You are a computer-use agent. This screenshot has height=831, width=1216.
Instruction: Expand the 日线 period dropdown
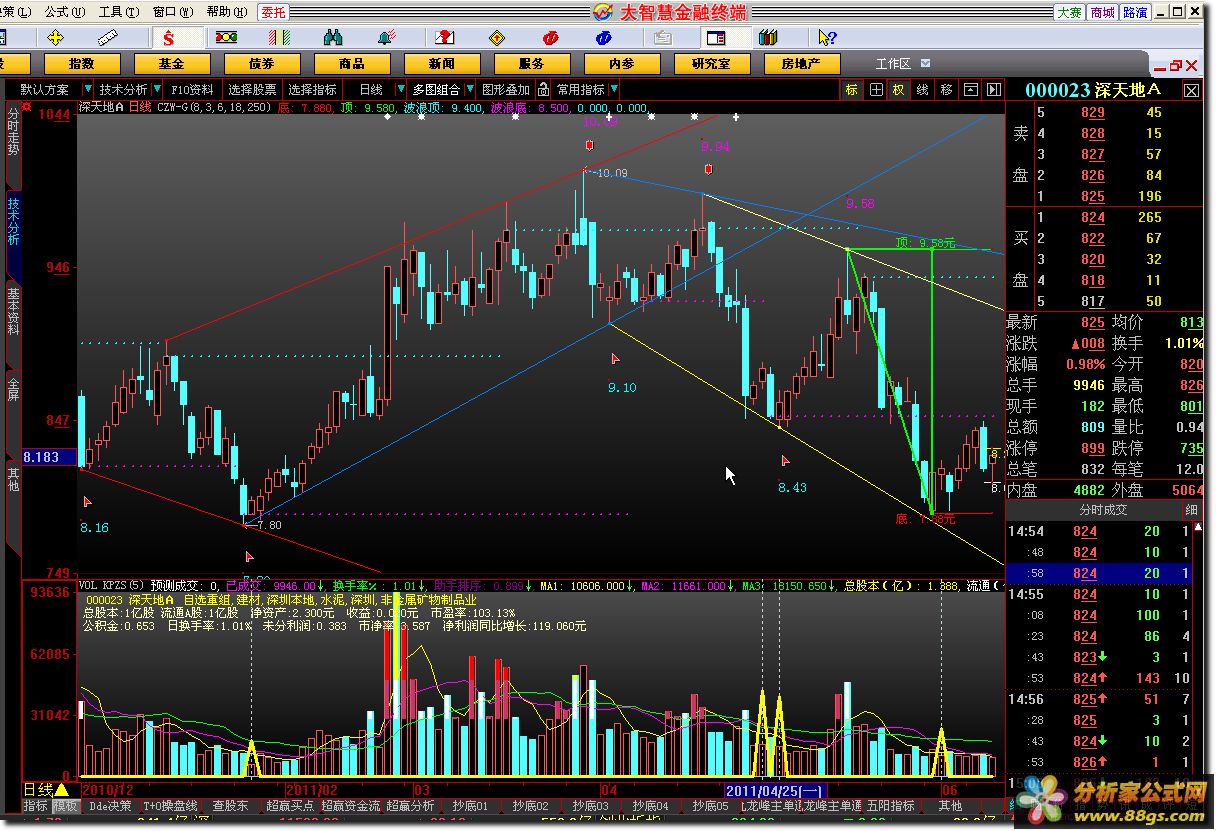401,90
